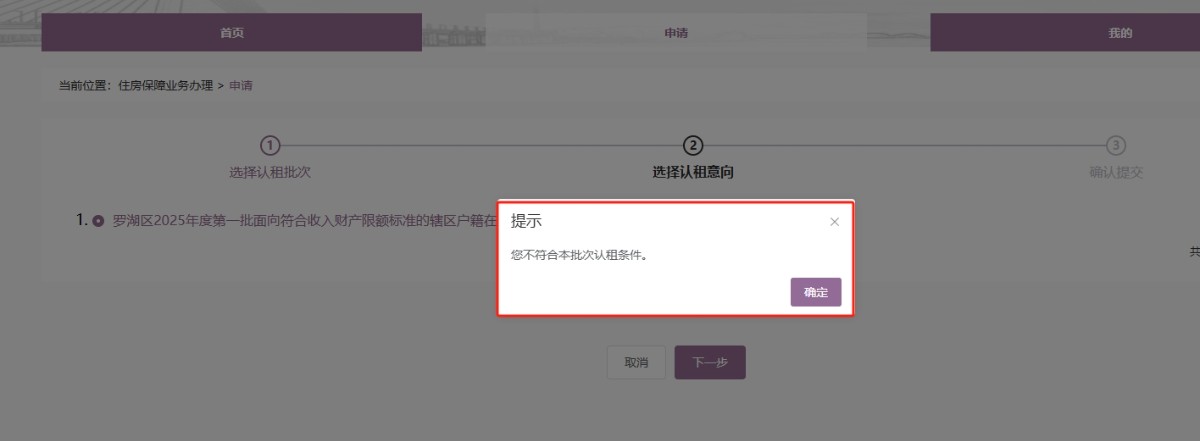
Task: Click the step 2 circle icon
Action: click(693, 146)
